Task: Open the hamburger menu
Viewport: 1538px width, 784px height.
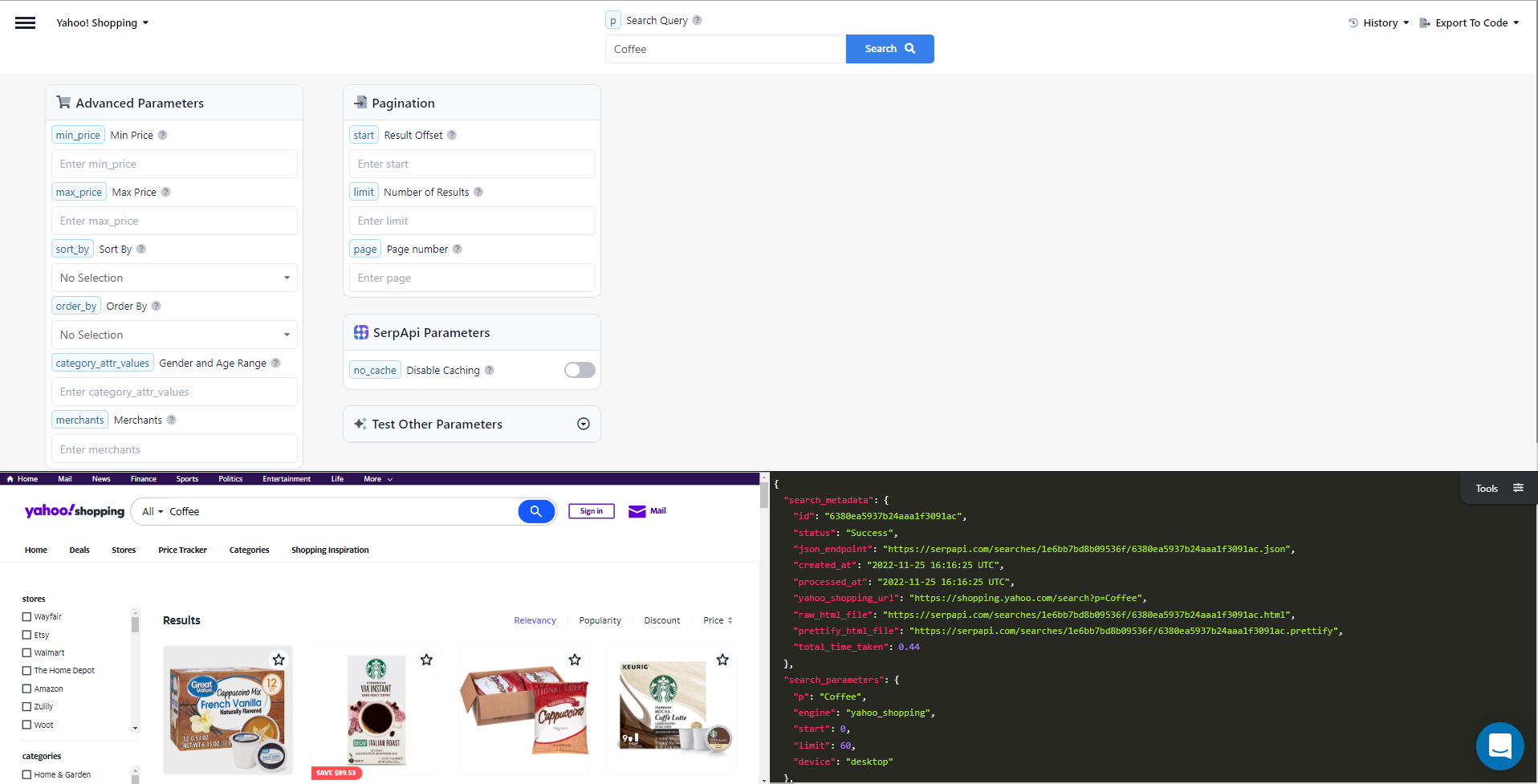Action: pyautogui.click(x=26, y=22)
